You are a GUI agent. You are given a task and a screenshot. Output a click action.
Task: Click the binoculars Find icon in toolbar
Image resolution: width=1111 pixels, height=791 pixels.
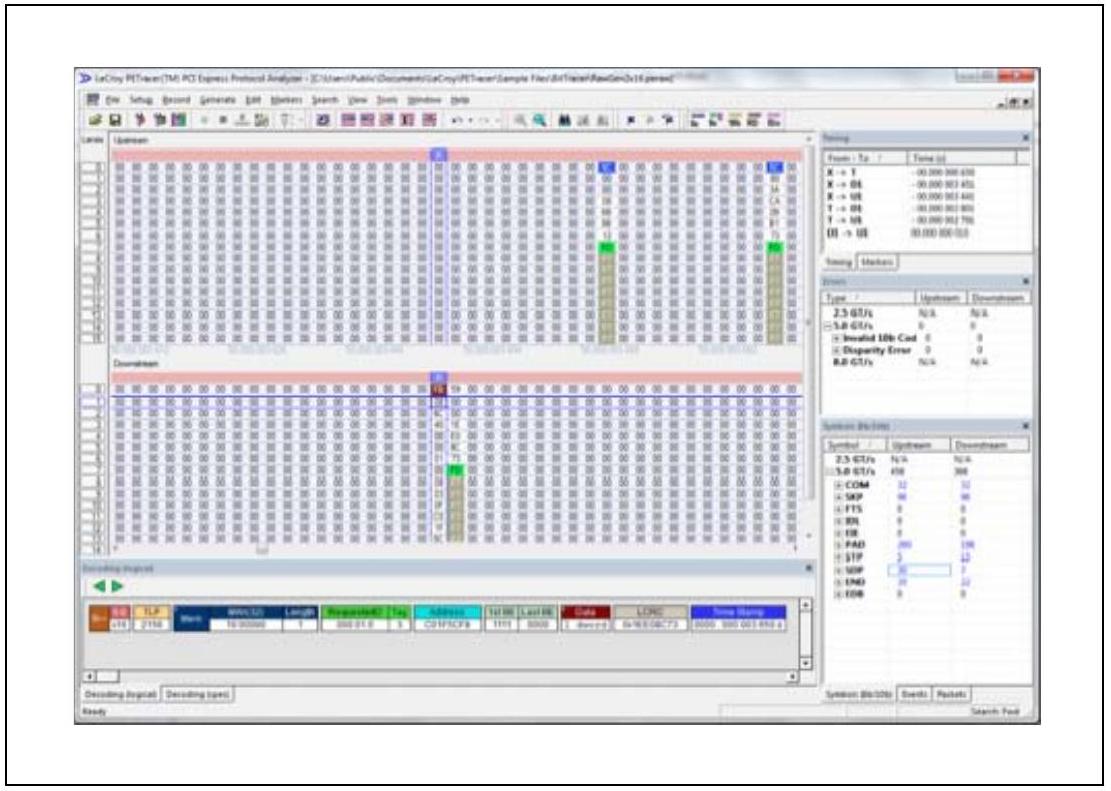pyautogui.click(x=564, y=120)
